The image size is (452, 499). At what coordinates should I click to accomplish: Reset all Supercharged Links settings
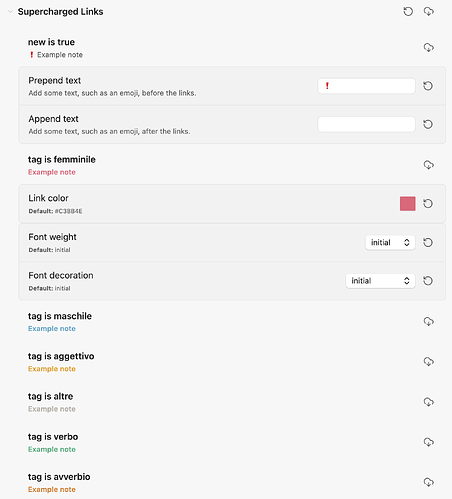point(408,12)
